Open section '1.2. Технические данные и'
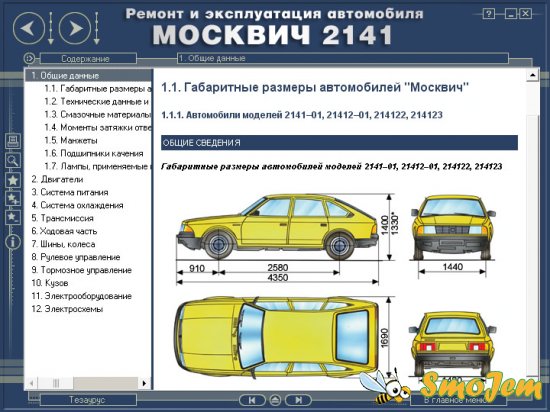Viewport: 550px width, 412px height. [96, 102]
